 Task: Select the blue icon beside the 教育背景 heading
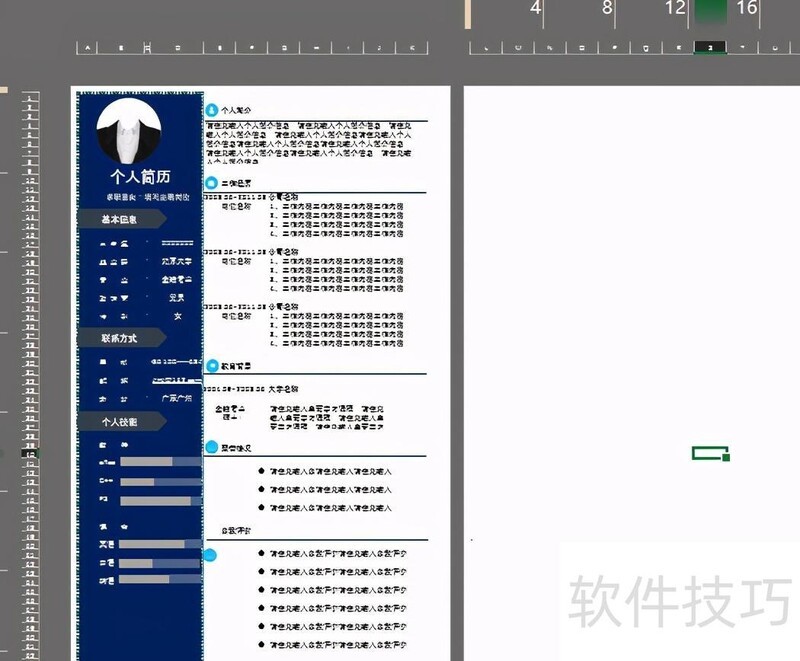212,366
